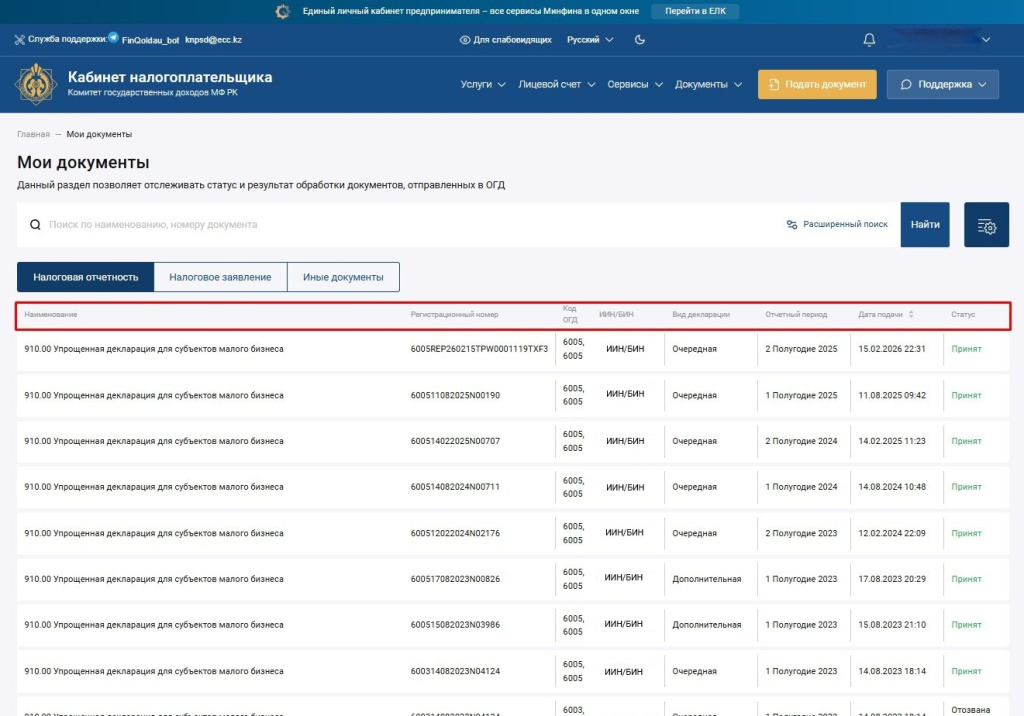
Task: Enable the Для слабовидящих accessibility mode
Action: [x=505, y=40]
